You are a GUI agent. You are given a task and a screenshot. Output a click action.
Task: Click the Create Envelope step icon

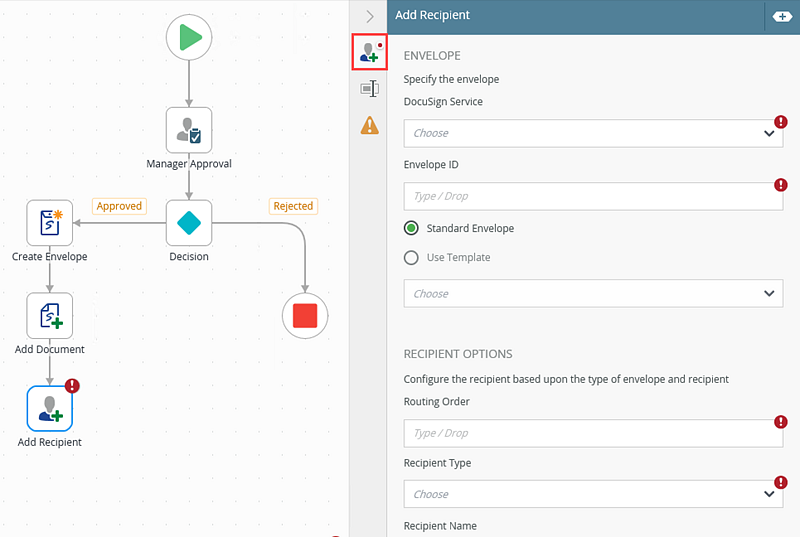point(50,224)
